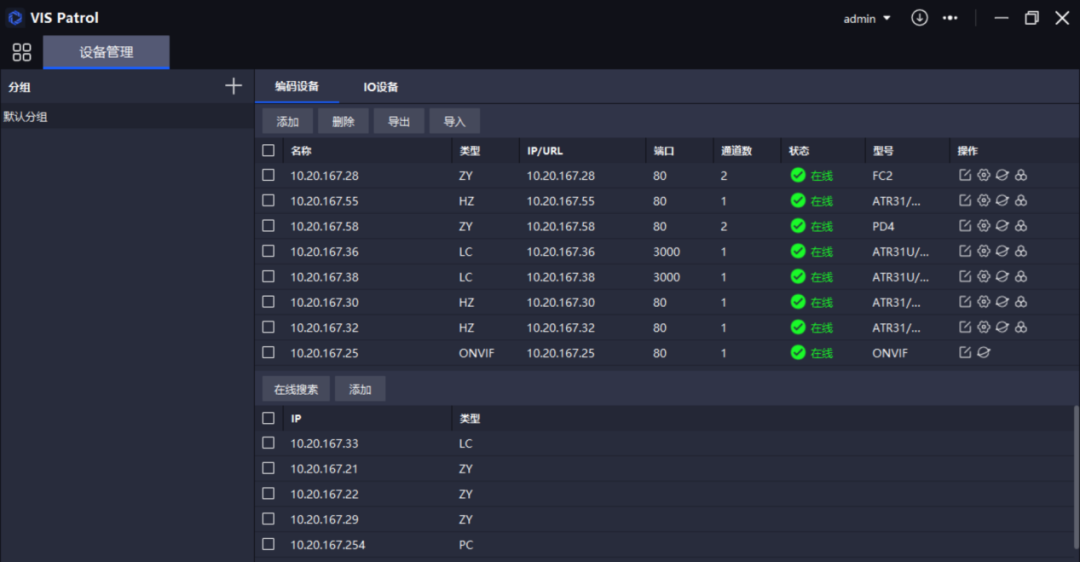1080x562 pixels.
Task: Open the four-squares home grid icon
Action: 21,52
